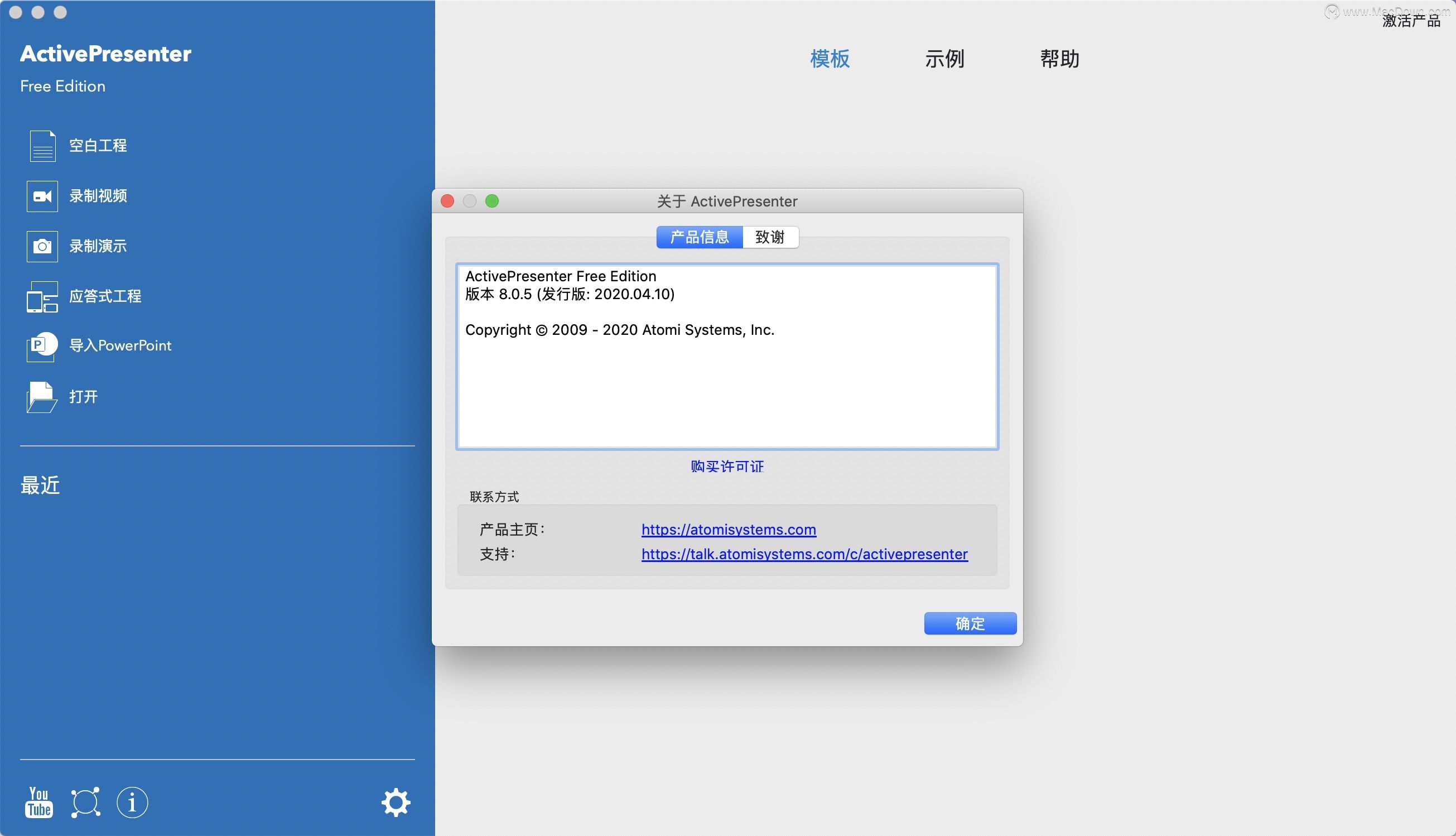Screen dimensions: 1456x836
Task: Click the 联系方式 group label
Action: point(494,497)
